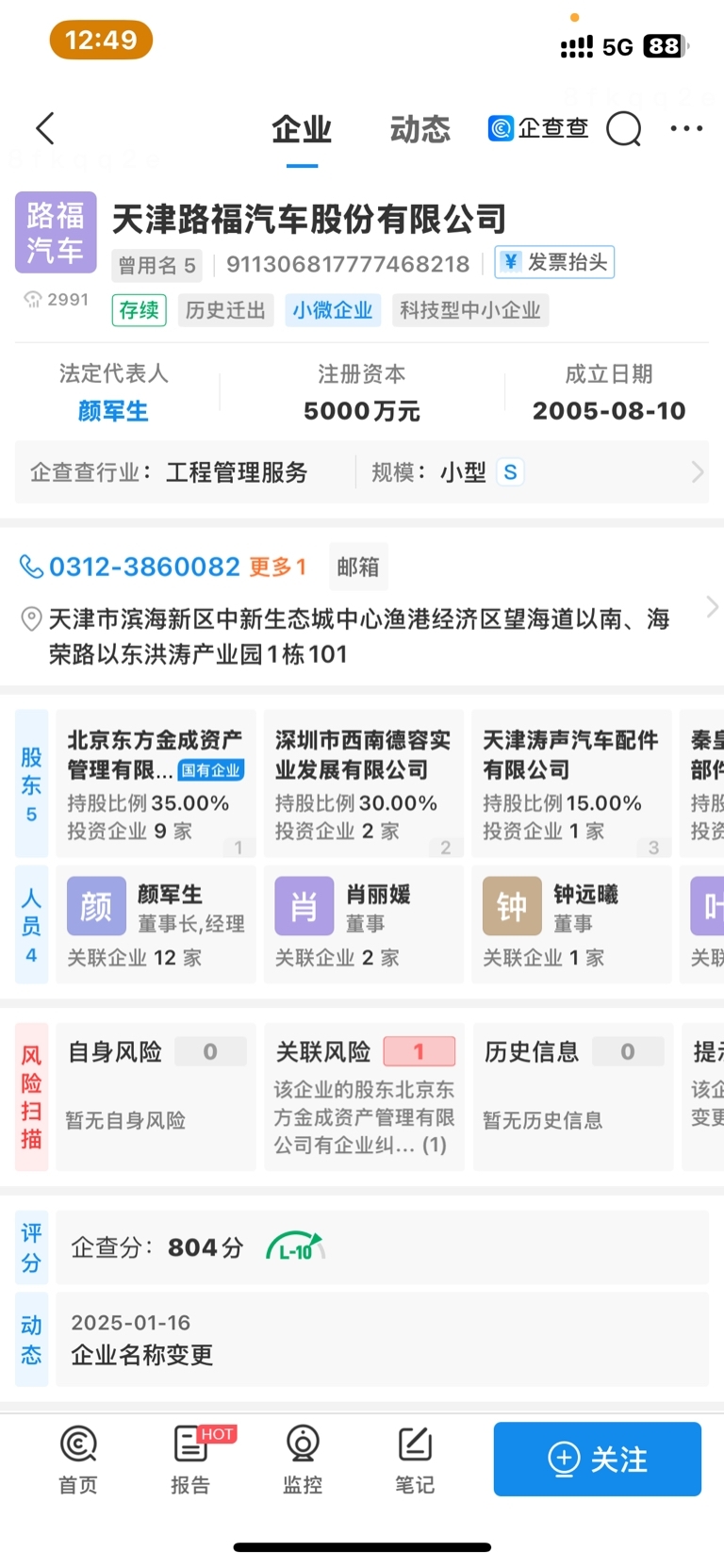Tap the 颜 avatar icon
The height and width of the screenshot is (1568, 724).
[x=96, y=906]
